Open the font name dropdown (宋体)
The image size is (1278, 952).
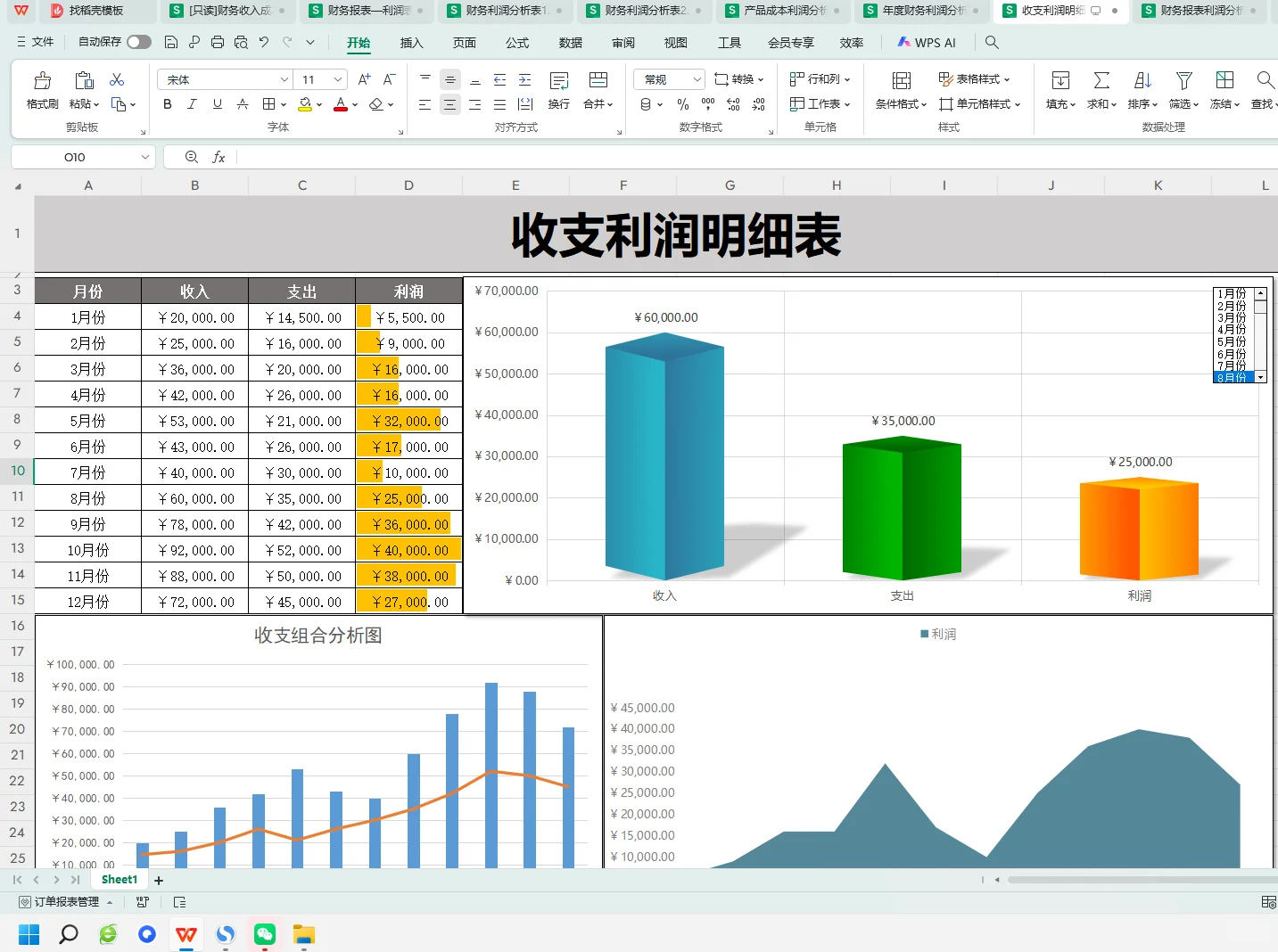pos(284,79)
